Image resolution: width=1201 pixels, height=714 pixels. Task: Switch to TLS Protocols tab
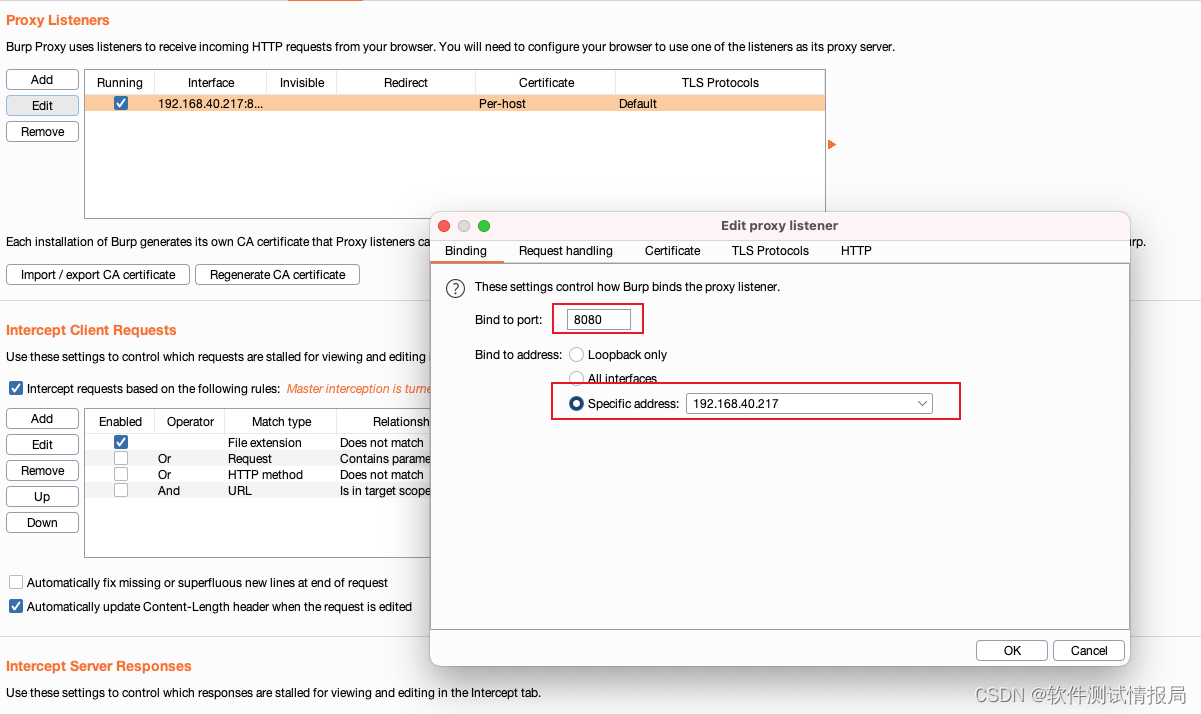(x=770, y=251)
